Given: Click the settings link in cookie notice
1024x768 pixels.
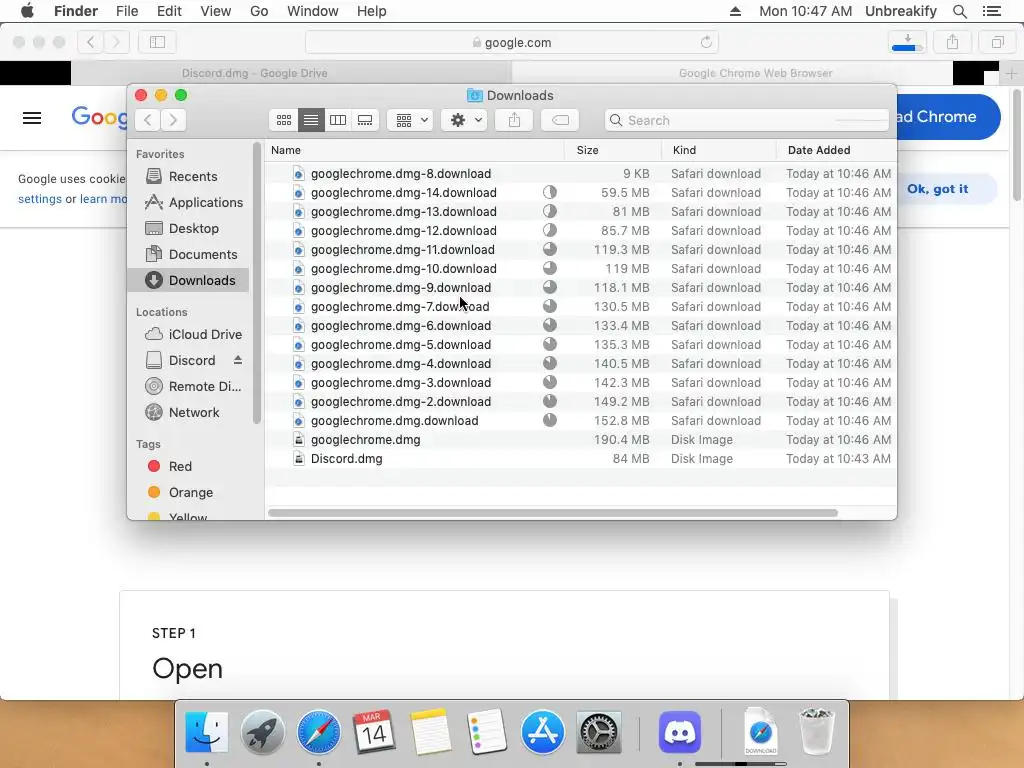Looking at the screenshot, I should (x=40, y=199).
